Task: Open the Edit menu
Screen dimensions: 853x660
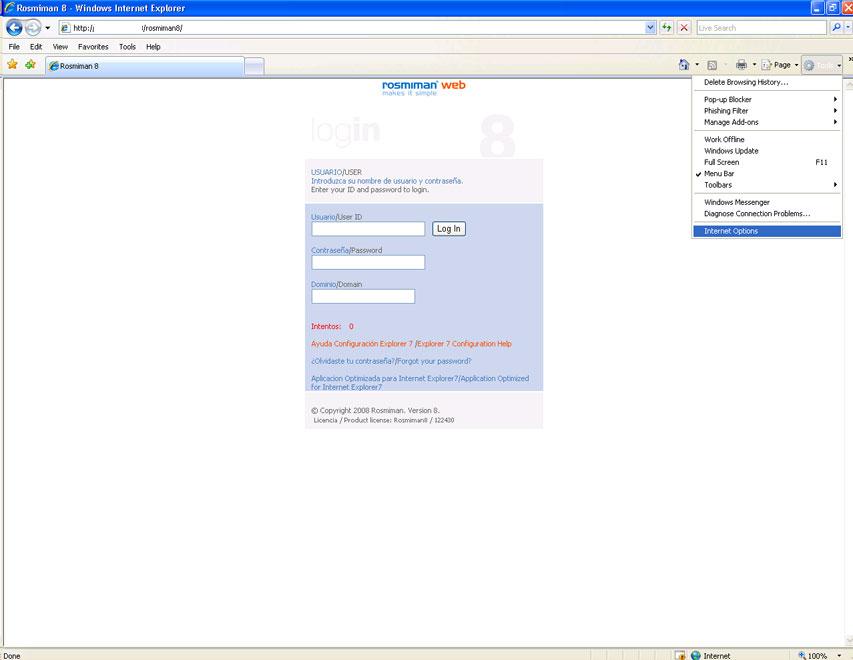Action: coord(36,47)
